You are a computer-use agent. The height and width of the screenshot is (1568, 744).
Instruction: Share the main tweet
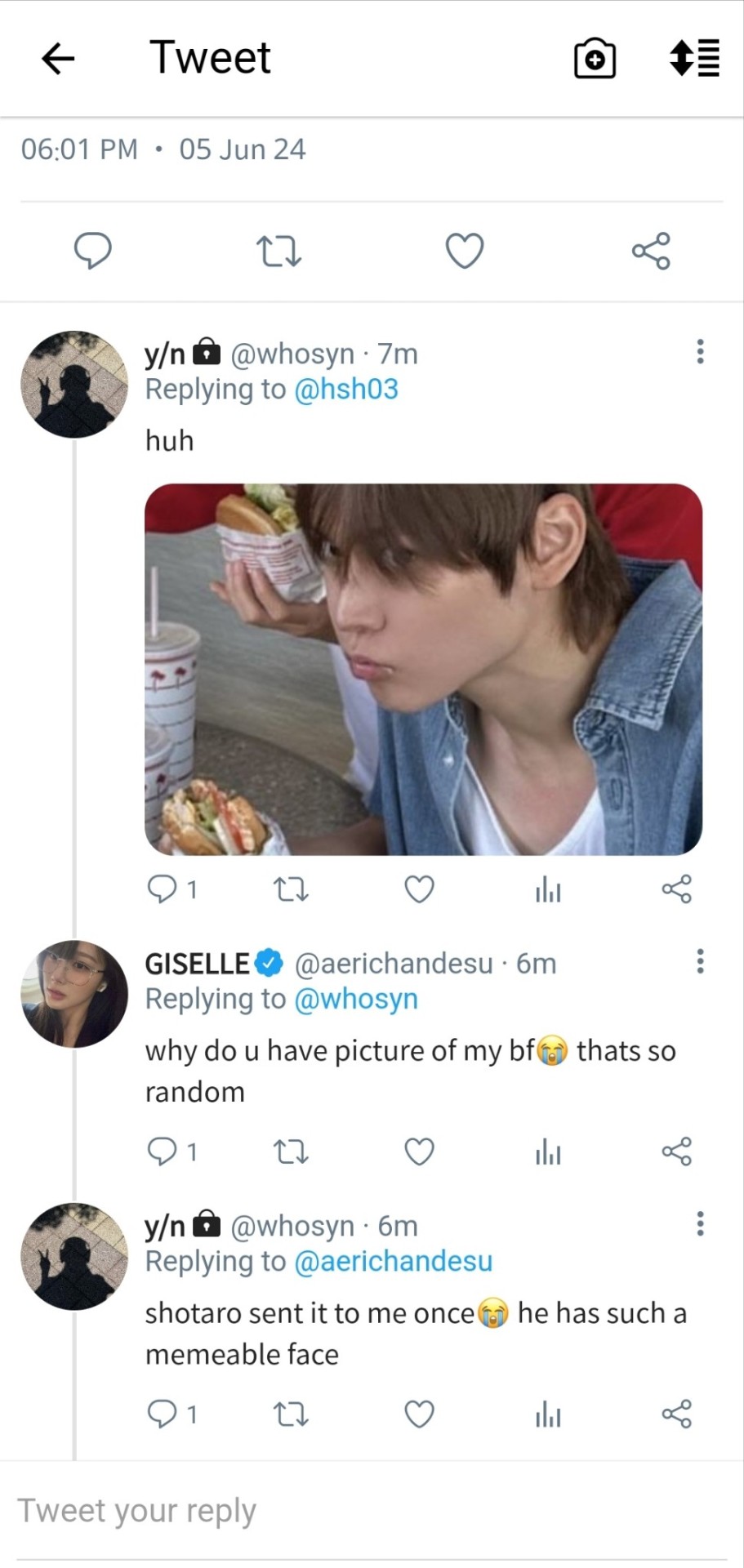651,251
